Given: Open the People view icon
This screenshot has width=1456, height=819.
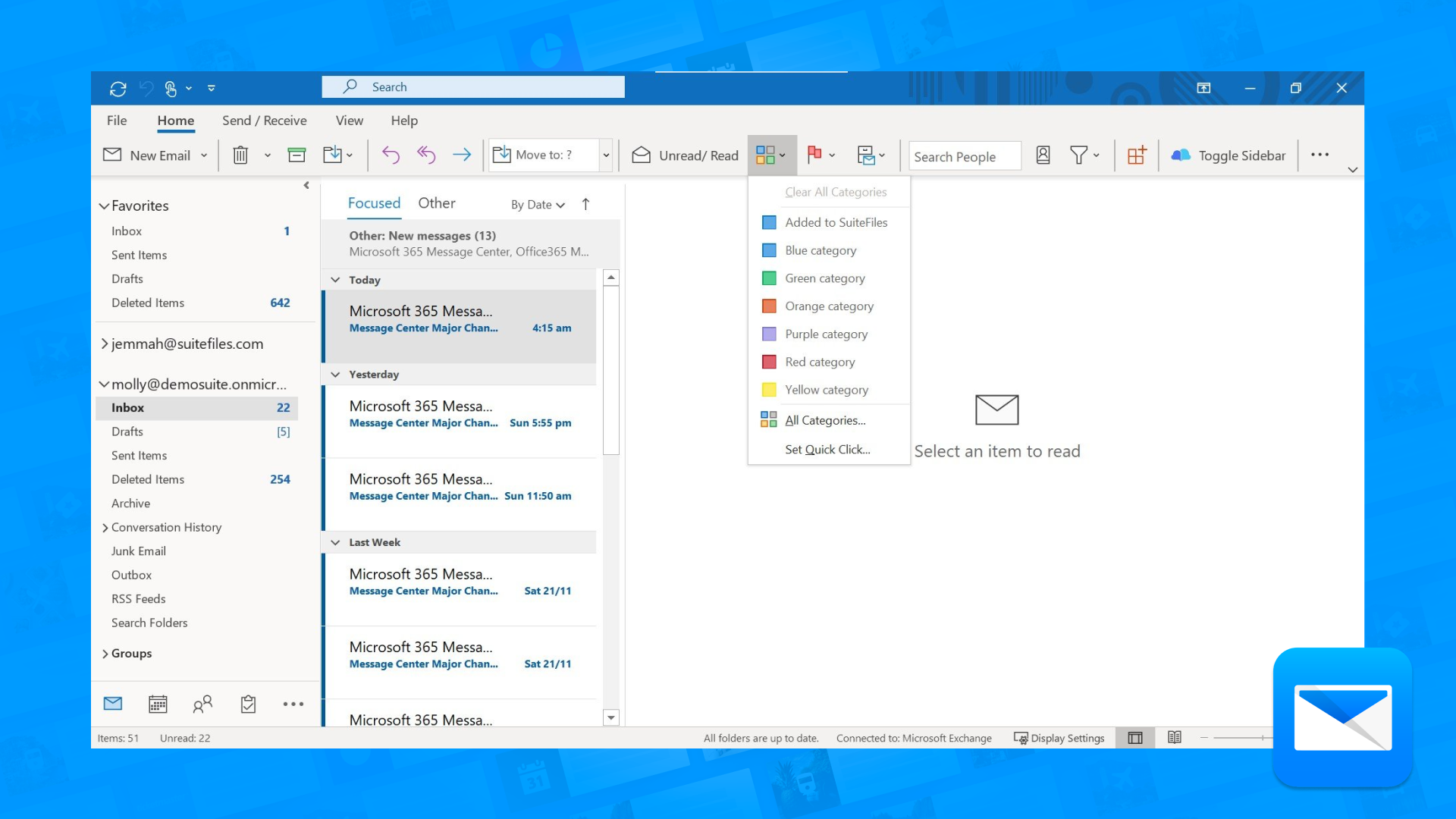Looking at the screenshot, I should coord(202,704).
